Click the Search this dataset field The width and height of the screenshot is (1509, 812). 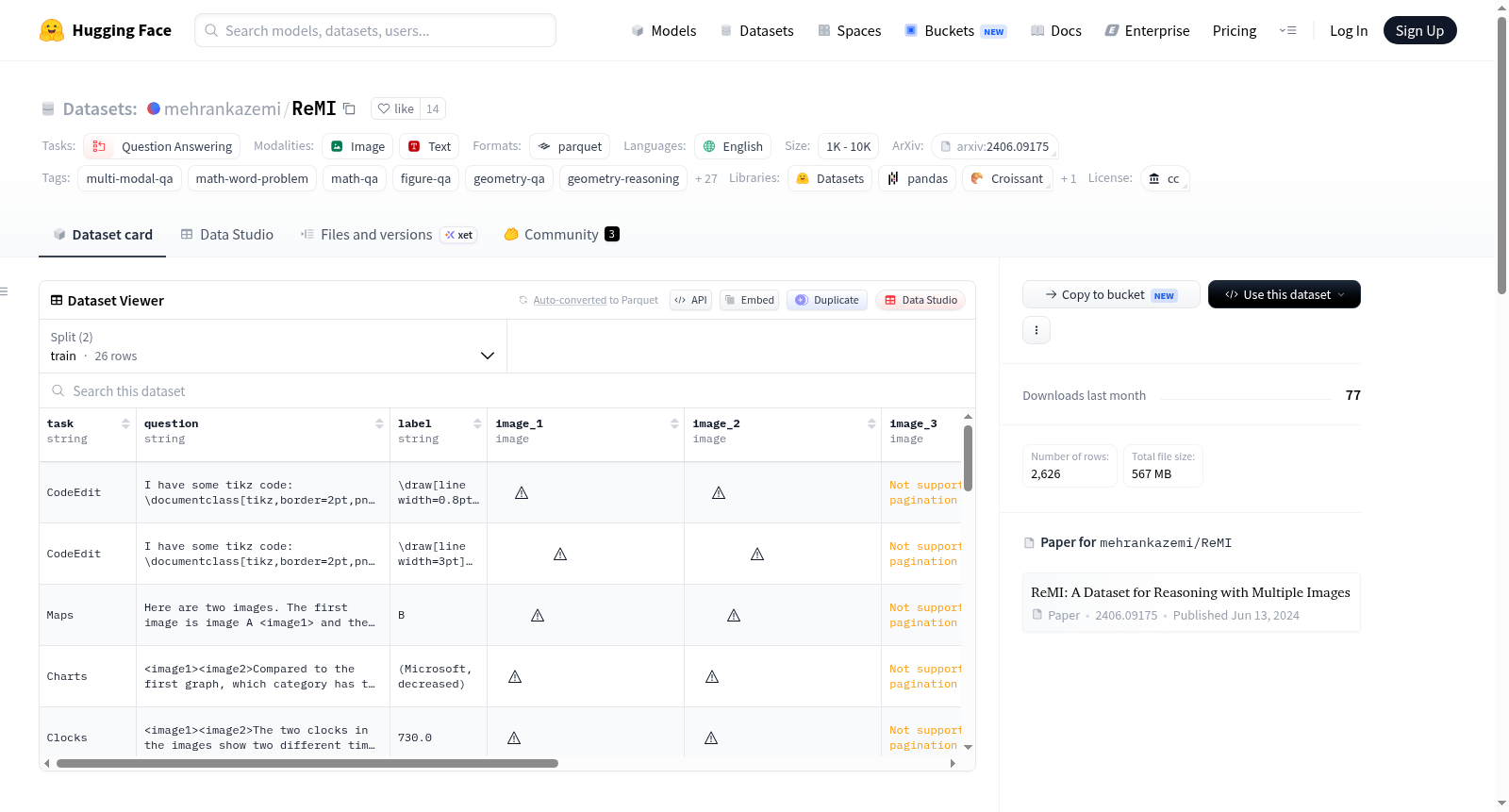click(x=507, y=390)
